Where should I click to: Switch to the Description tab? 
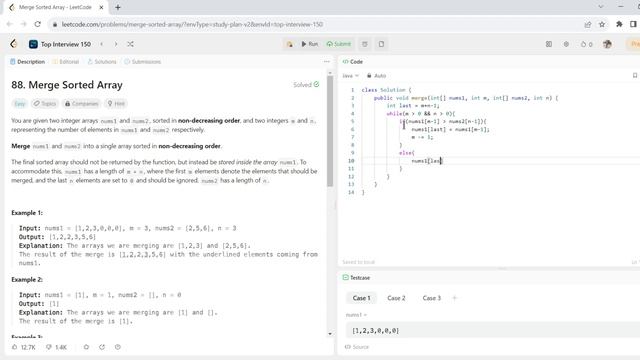click(x=27, y=62)
